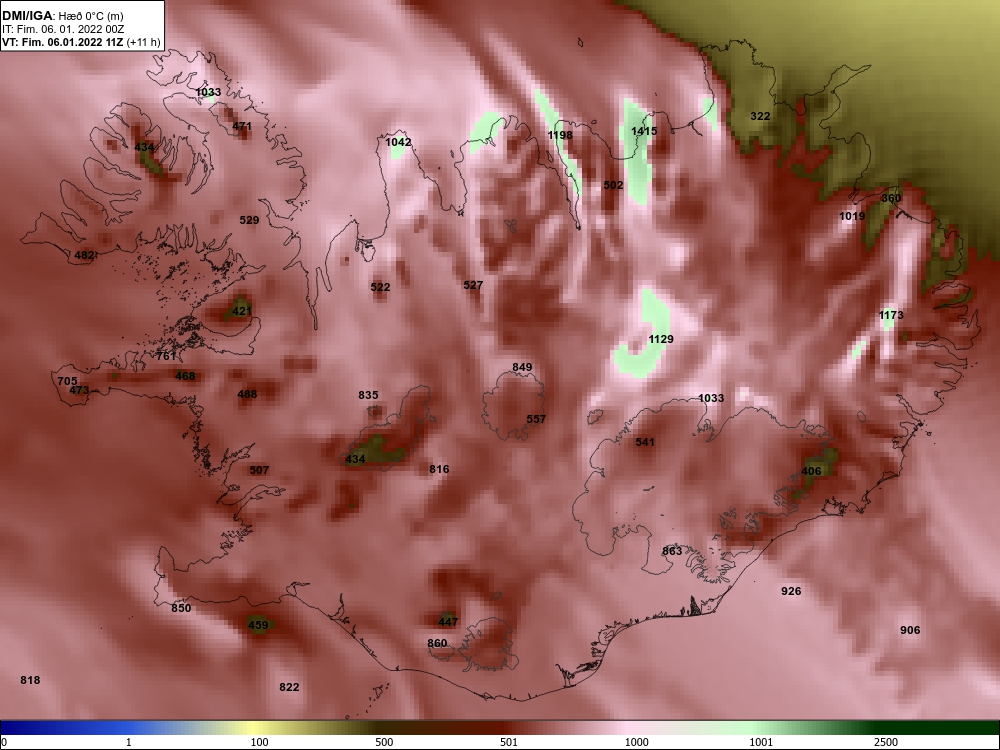The height and width of the screenshot is (750, 1000).
Task: Click the '906' height value offshore
Action: [x=910, y=630]
